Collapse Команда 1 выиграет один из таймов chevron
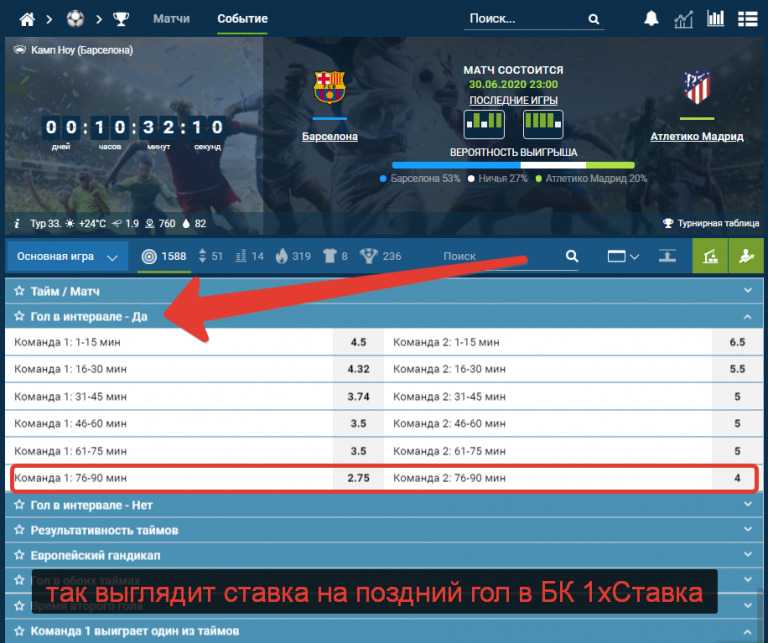This screenshot has width=768, height=643. tap(747, 631)
